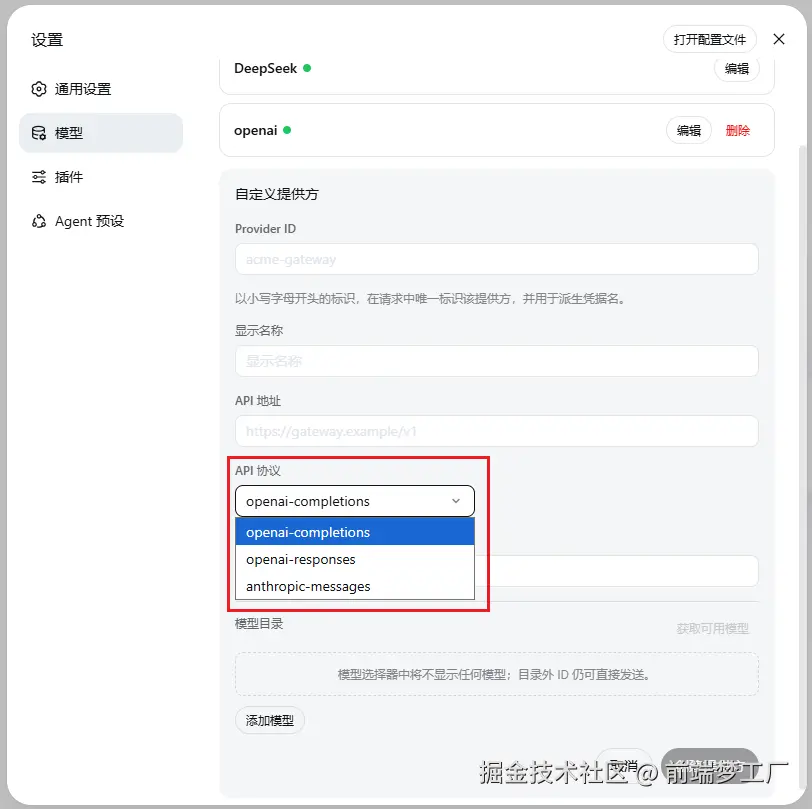The width and height of the screenshot is (812, 809).
Task: Focus the Provider ID input field
Action: 496,259
